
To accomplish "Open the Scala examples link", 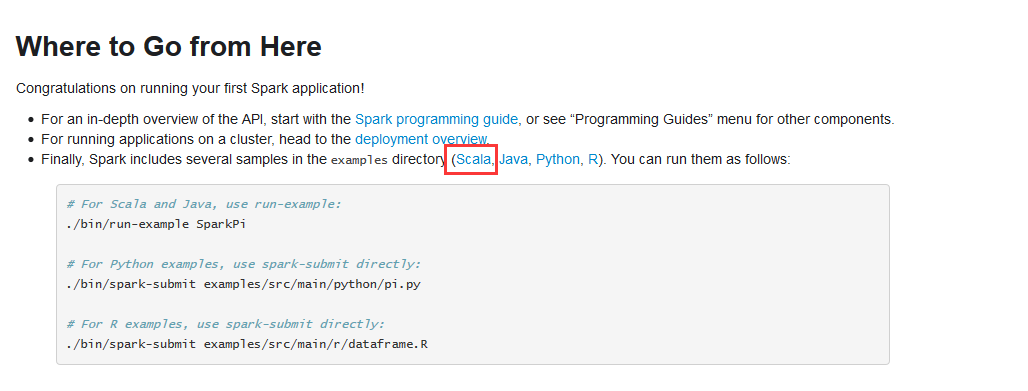I will [473, 159].
